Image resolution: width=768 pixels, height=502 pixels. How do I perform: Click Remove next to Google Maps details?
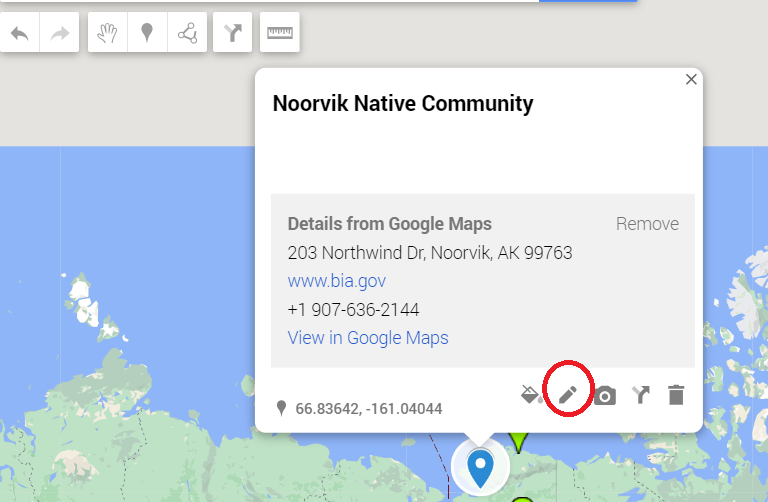(x=647, y=224)
